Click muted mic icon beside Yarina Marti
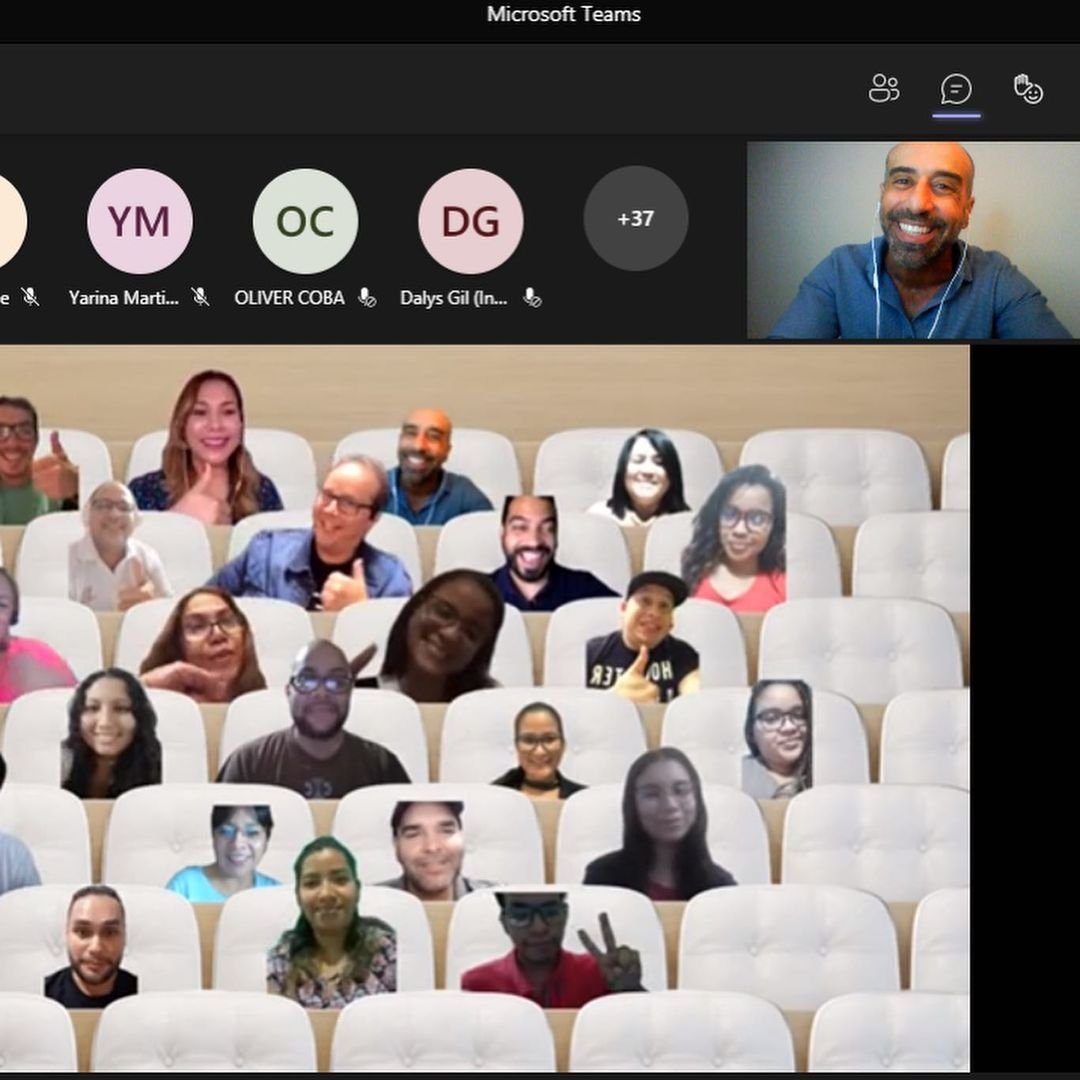Image resolution: width=1080 pixels, height=1080 pixels. coord(200,298)
